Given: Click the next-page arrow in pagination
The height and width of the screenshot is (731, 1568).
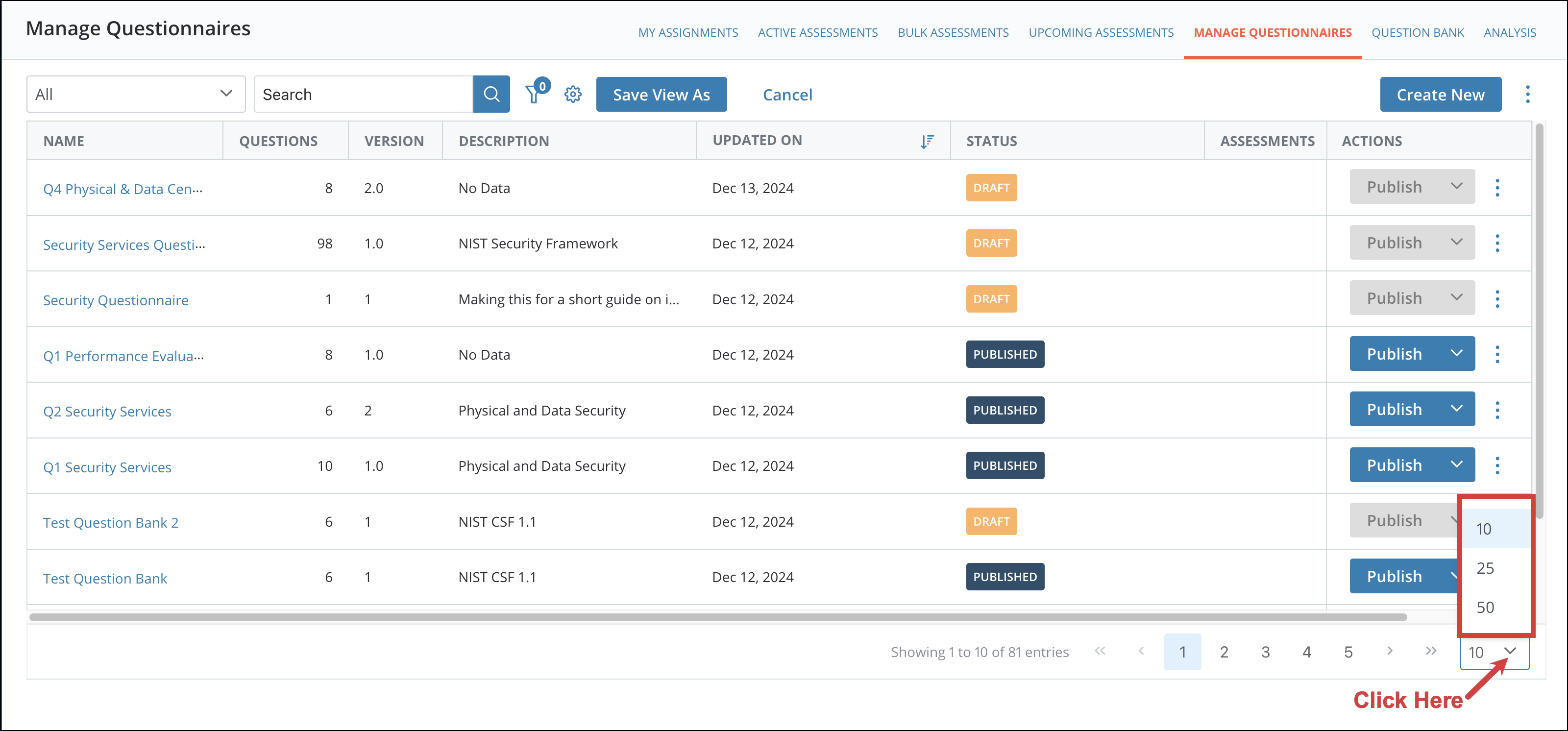Looking at the screenshot, I should click(1390, 651).
